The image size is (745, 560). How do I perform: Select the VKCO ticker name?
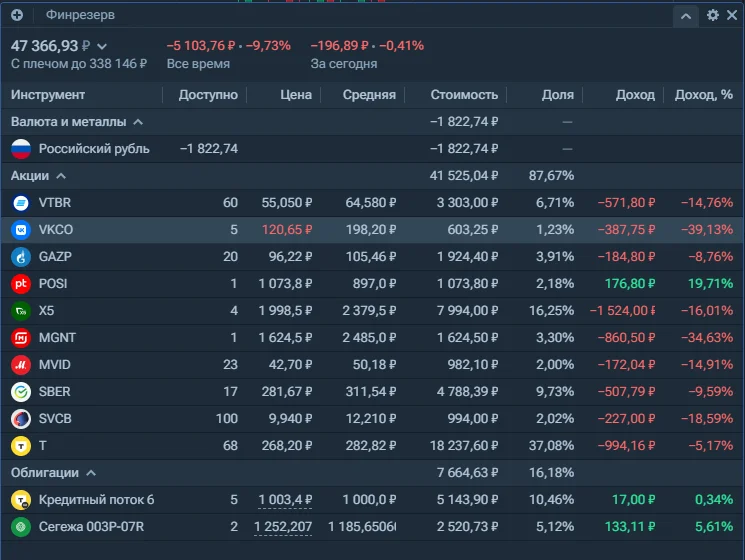pos(56,230)
